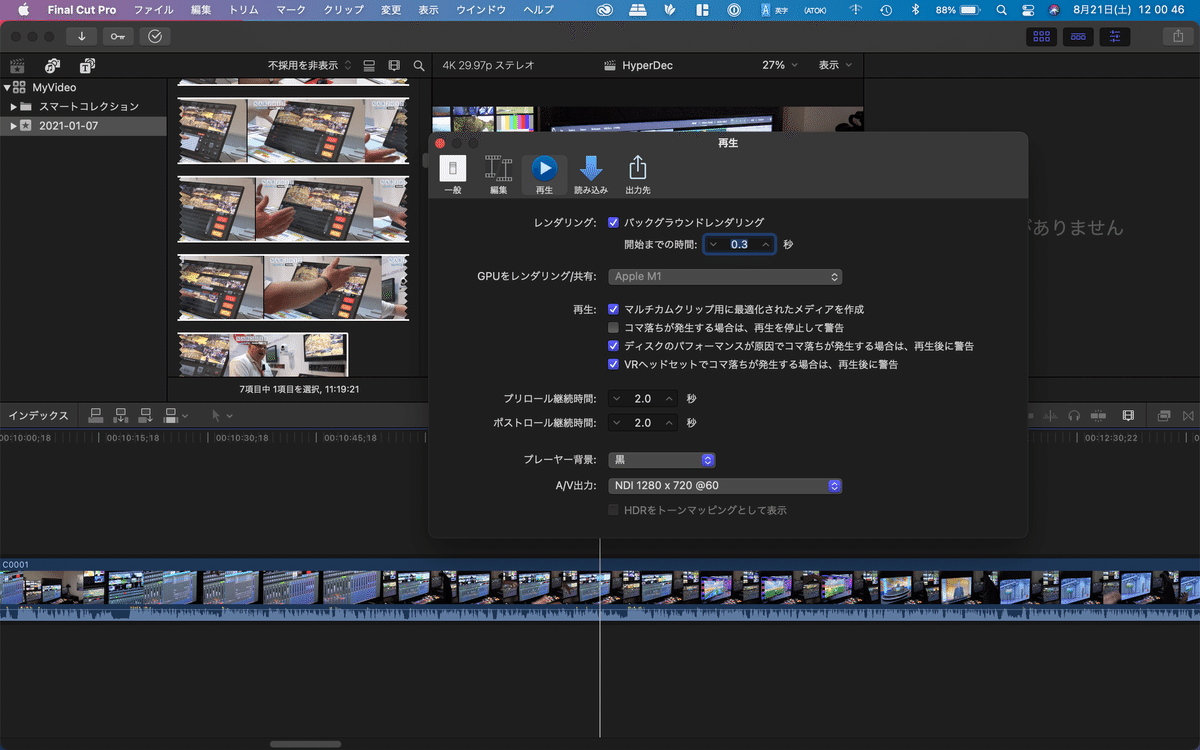Open the クリップ menu

(x=343, y=10)
